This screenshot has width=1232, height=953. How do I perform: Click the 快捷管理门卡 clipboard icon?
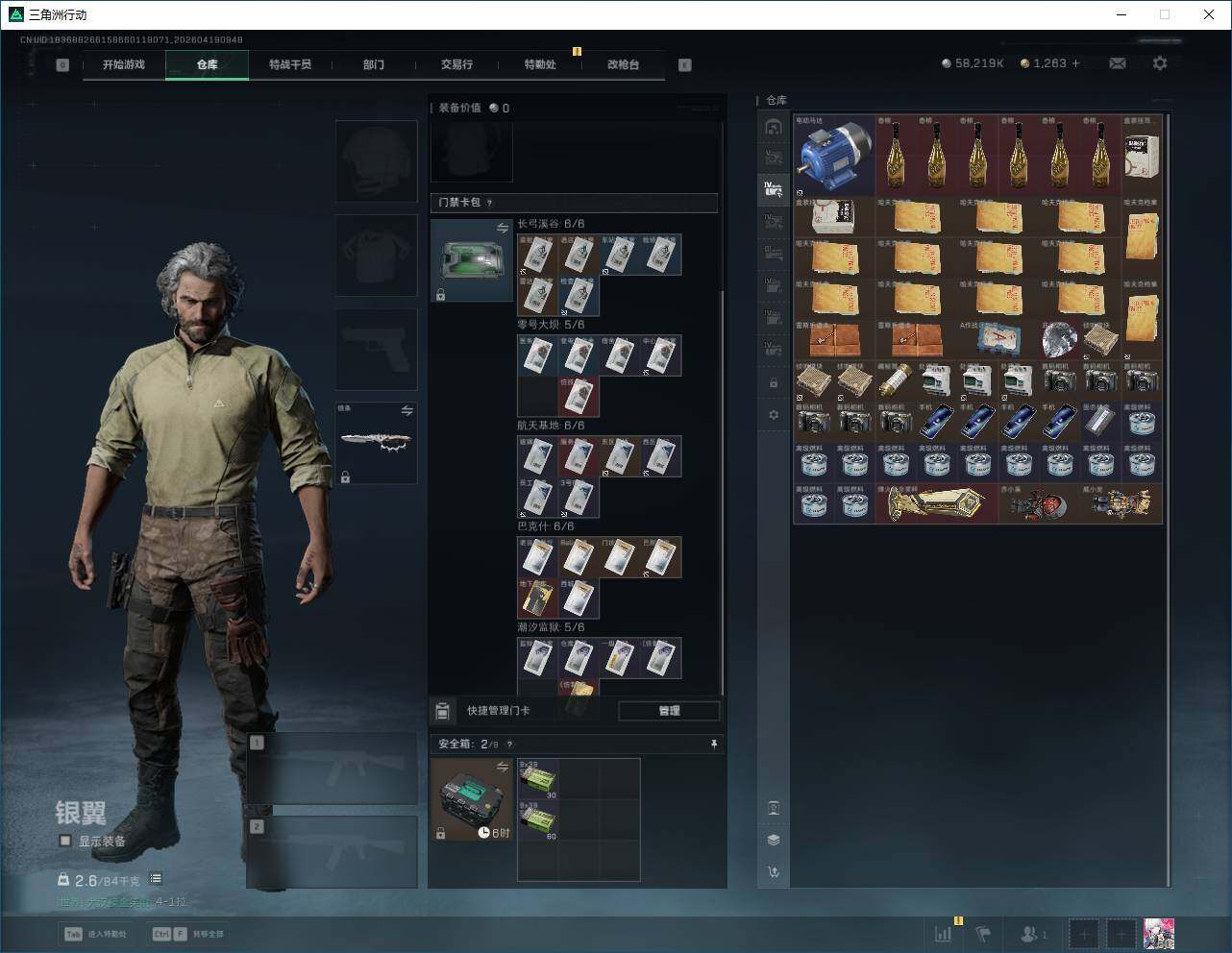click(x=442, y=711)
